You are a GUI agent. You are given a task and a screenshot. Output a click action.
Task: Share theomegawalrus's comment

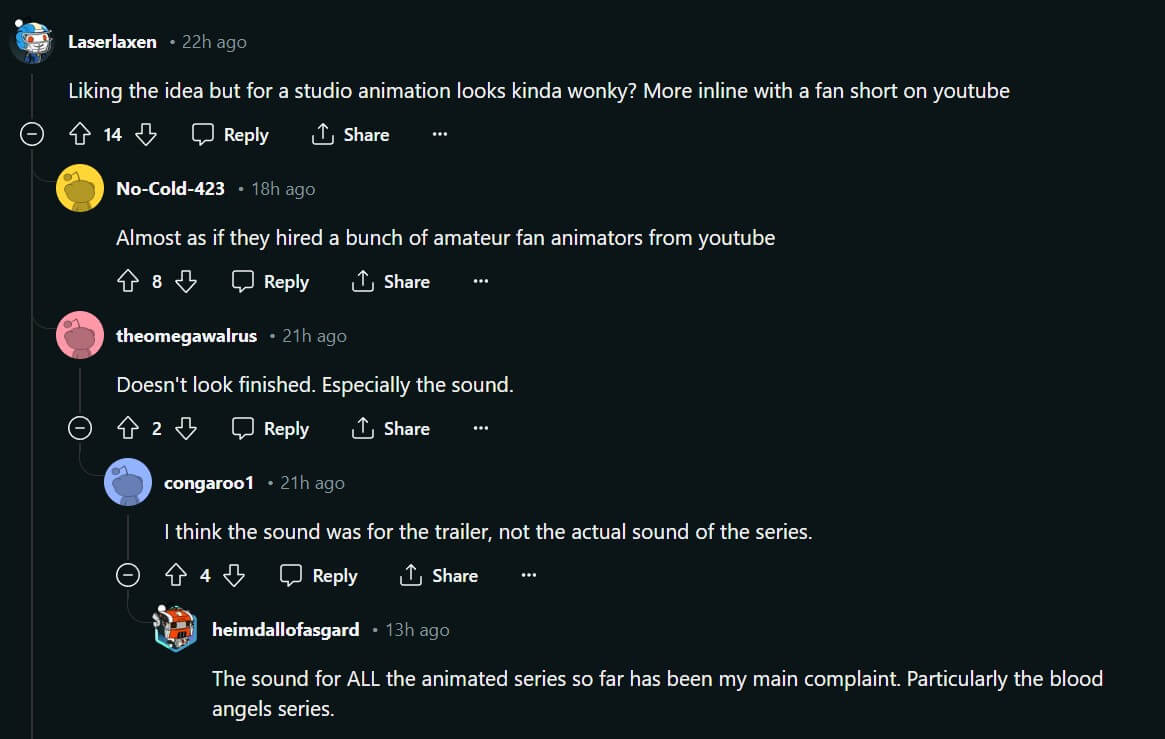pos(391,429)
